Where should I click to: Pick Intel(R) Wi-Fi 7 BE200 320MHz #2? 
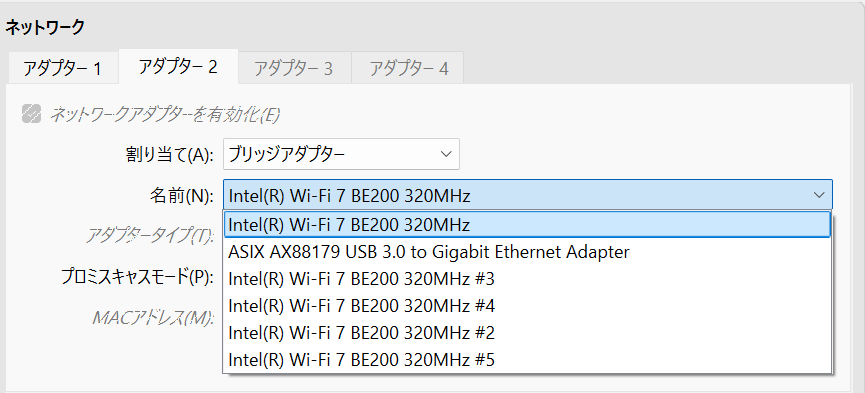point(527,333)
